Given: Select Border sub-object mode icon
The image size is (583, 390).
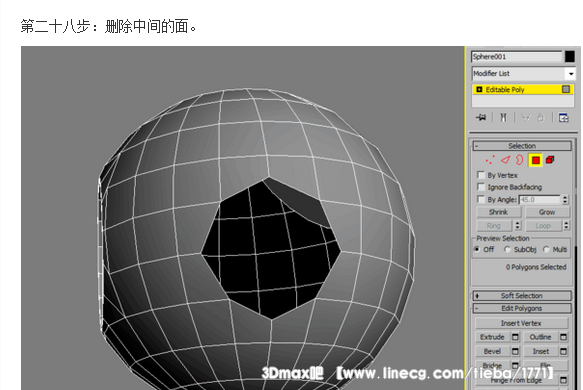Looking at the screenshot, I should click(x=519, y=160).
